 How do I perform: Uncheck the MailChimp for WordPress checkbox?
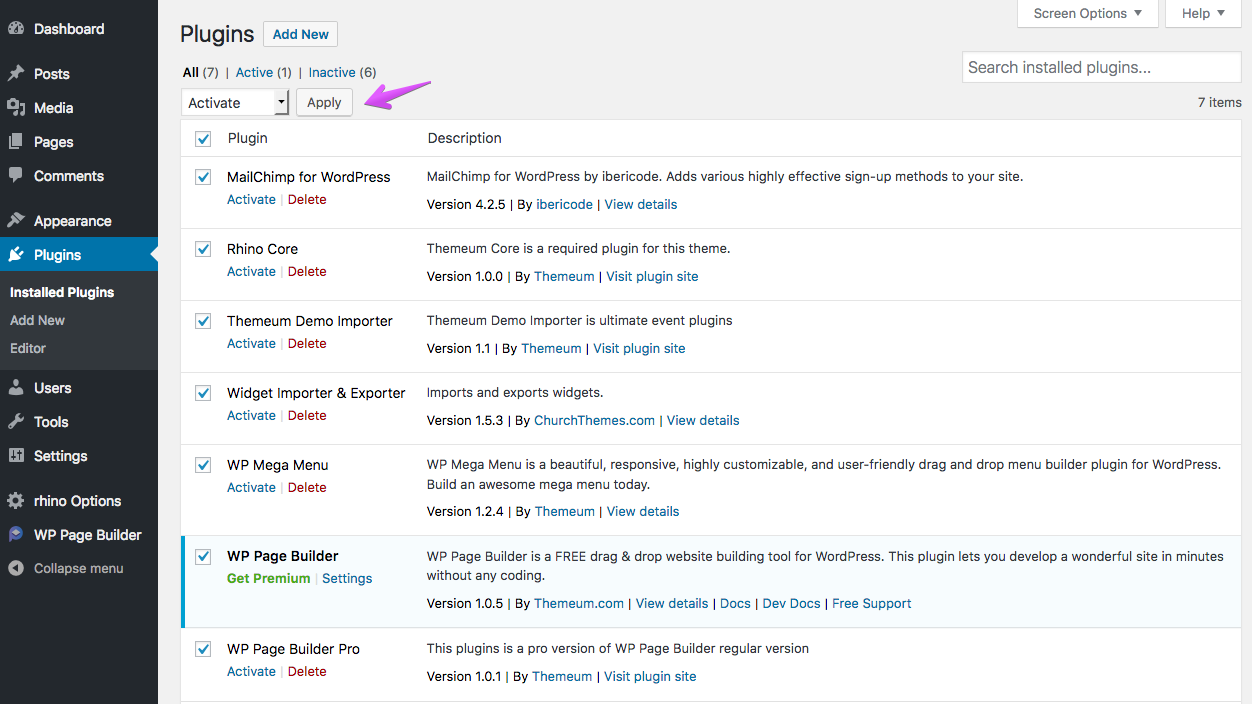point(203,177)
